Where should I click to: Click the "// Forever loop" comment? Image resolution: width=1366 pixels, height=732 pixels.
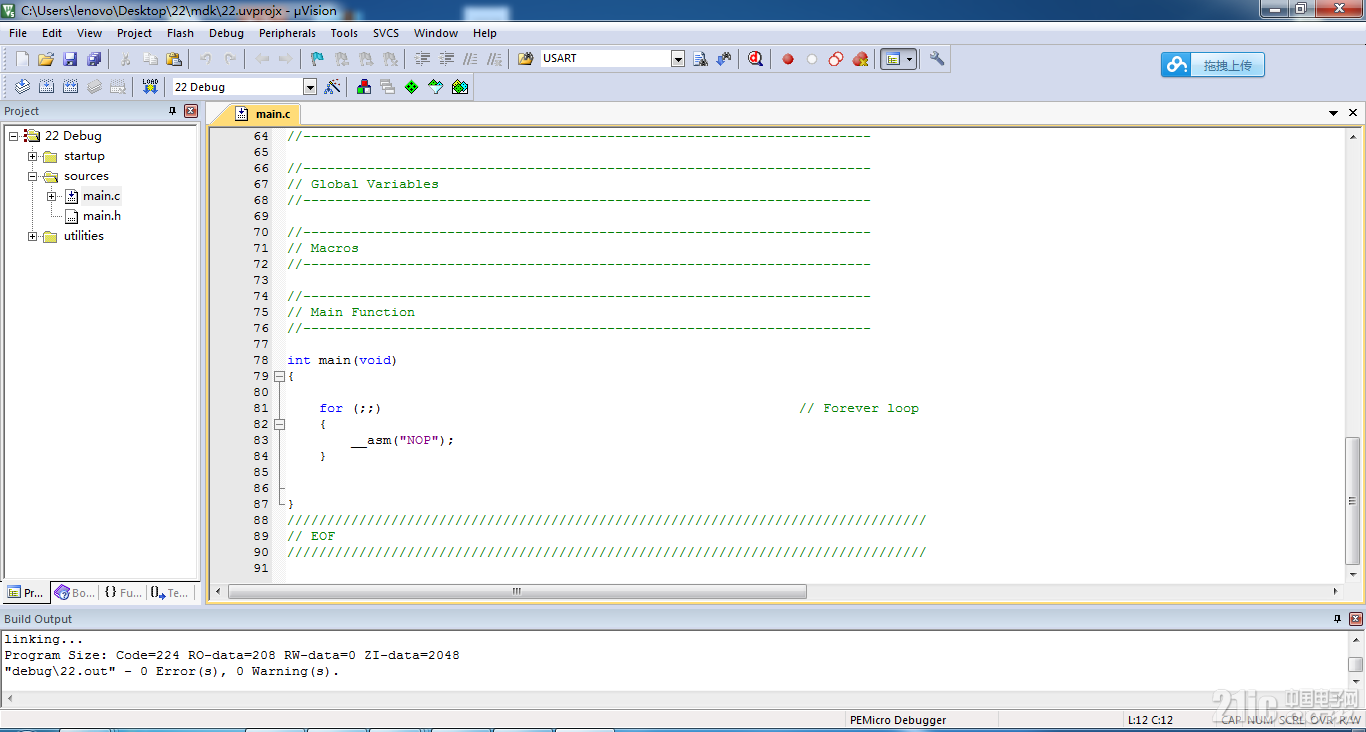859,408
